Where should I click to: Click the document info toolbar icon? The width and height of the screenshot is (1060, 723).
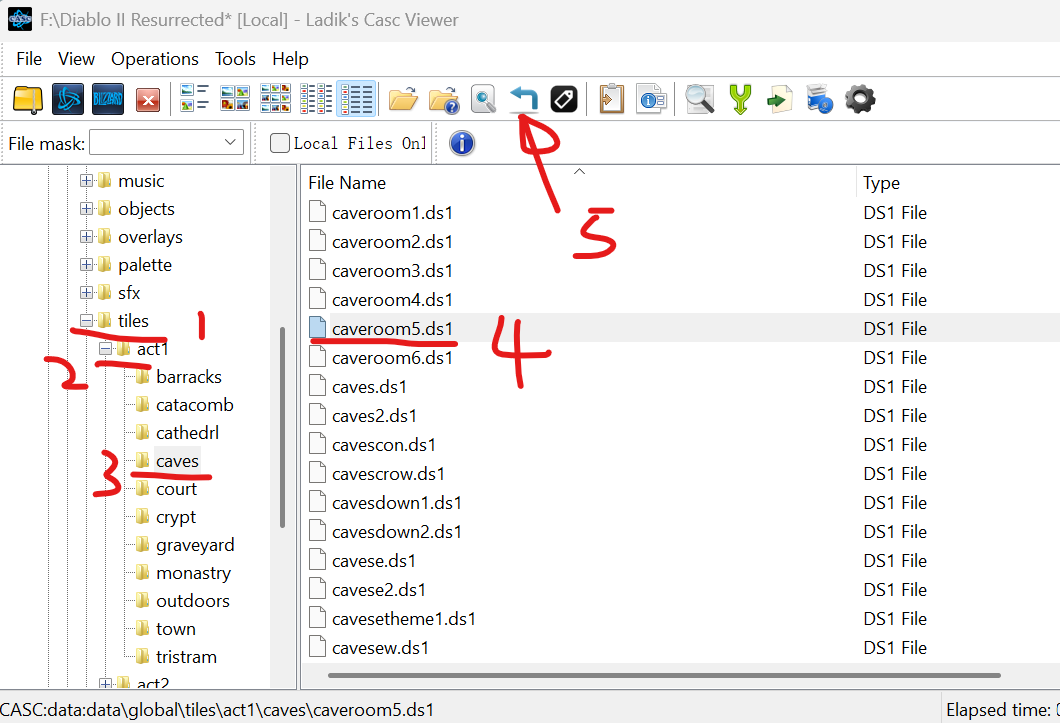[651, 99]
